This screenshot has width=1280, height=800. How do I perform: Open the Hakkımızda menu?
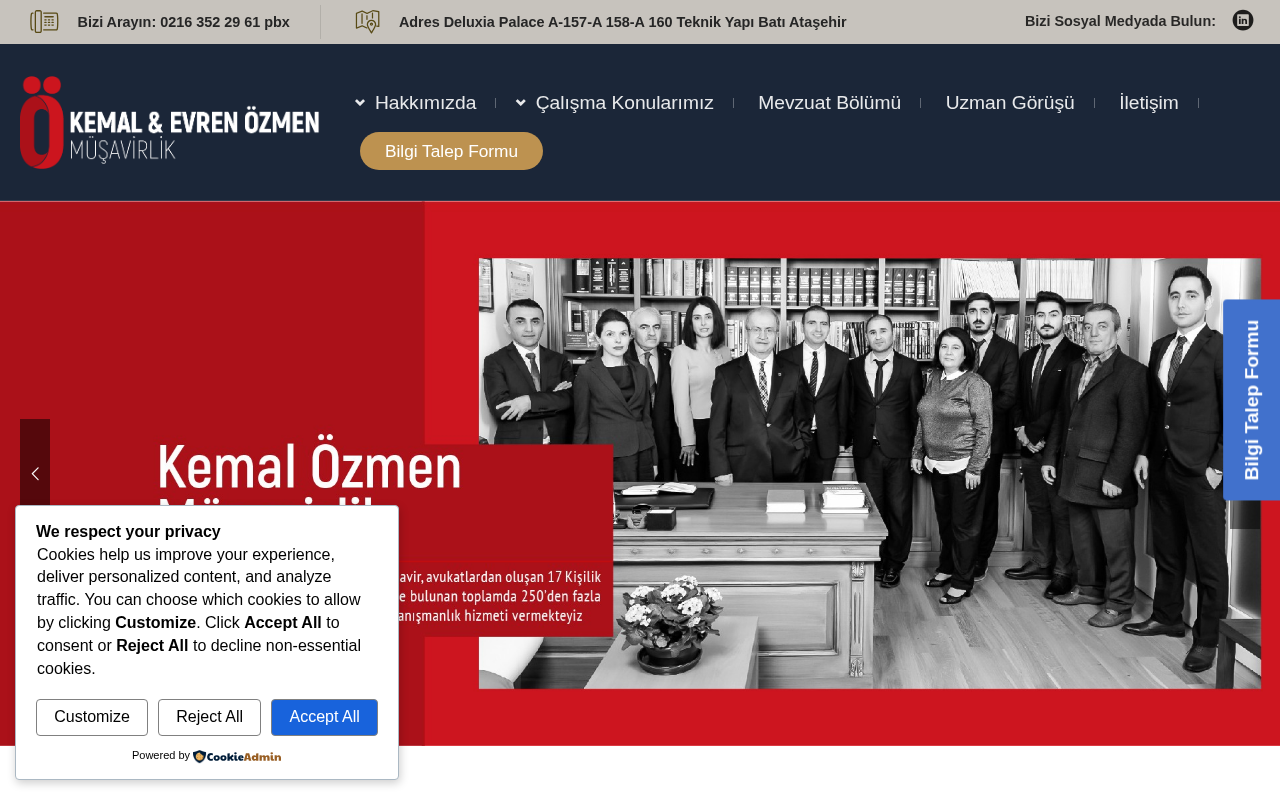pos(426,103)
